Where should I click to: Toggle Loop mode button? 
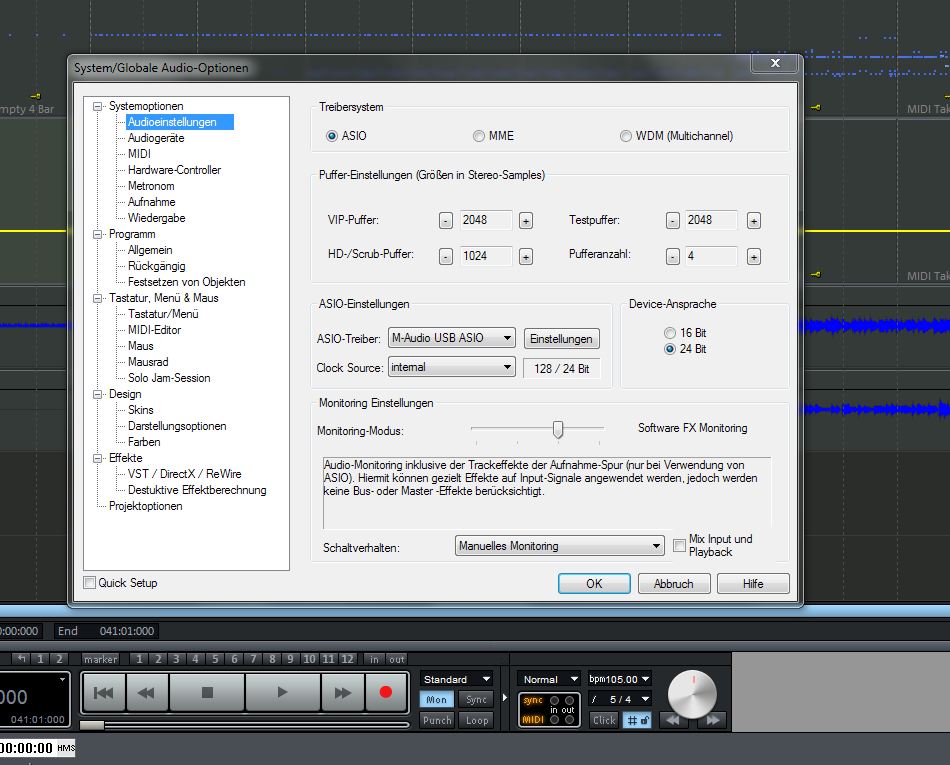click(477, 720)
